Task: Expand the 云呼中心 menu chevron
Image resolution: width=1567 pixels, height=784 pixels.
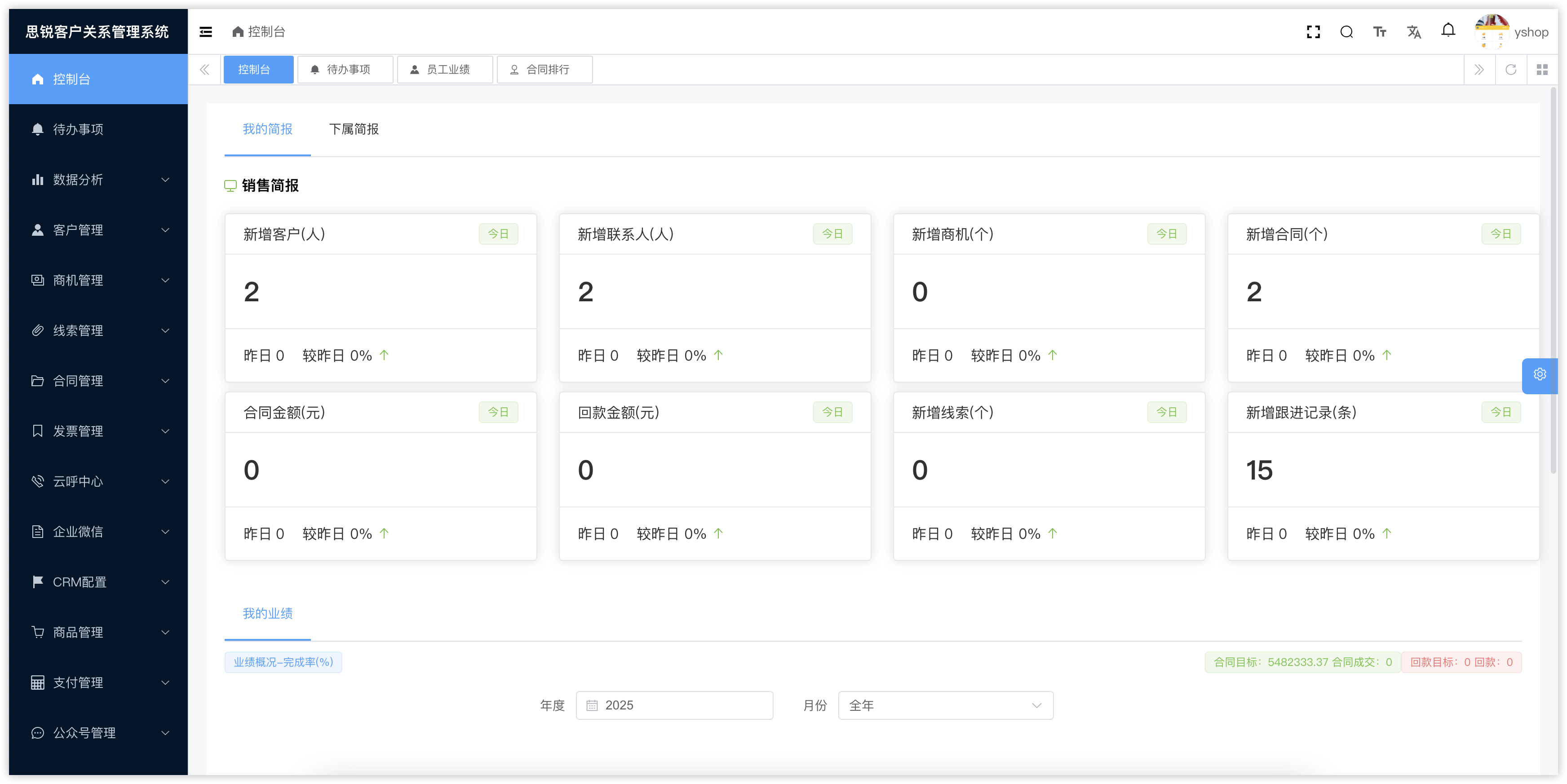Action: pos(165,481)
